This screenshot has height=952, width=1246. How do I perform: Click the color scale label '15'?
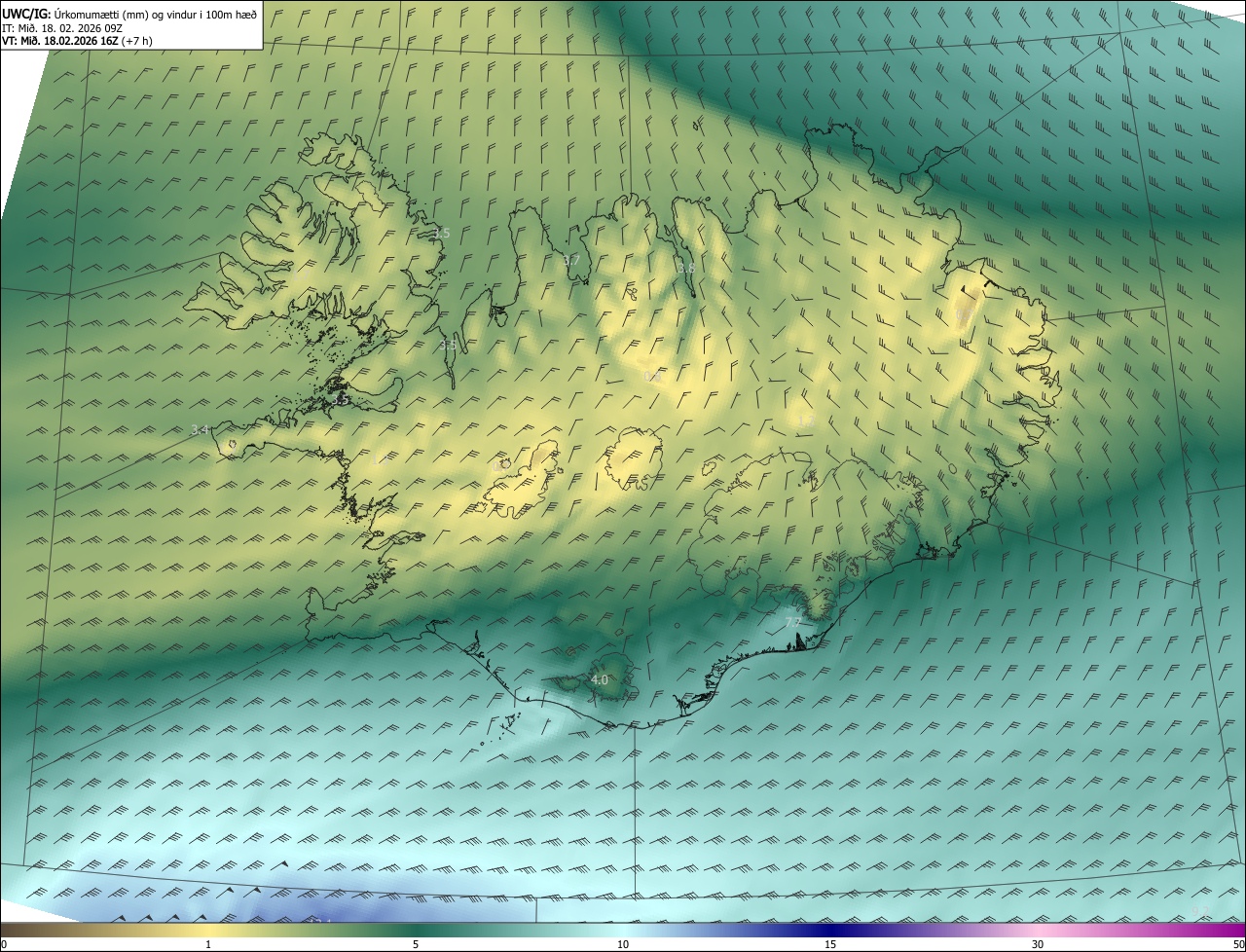pyautogui.click(x=830, y=944)
